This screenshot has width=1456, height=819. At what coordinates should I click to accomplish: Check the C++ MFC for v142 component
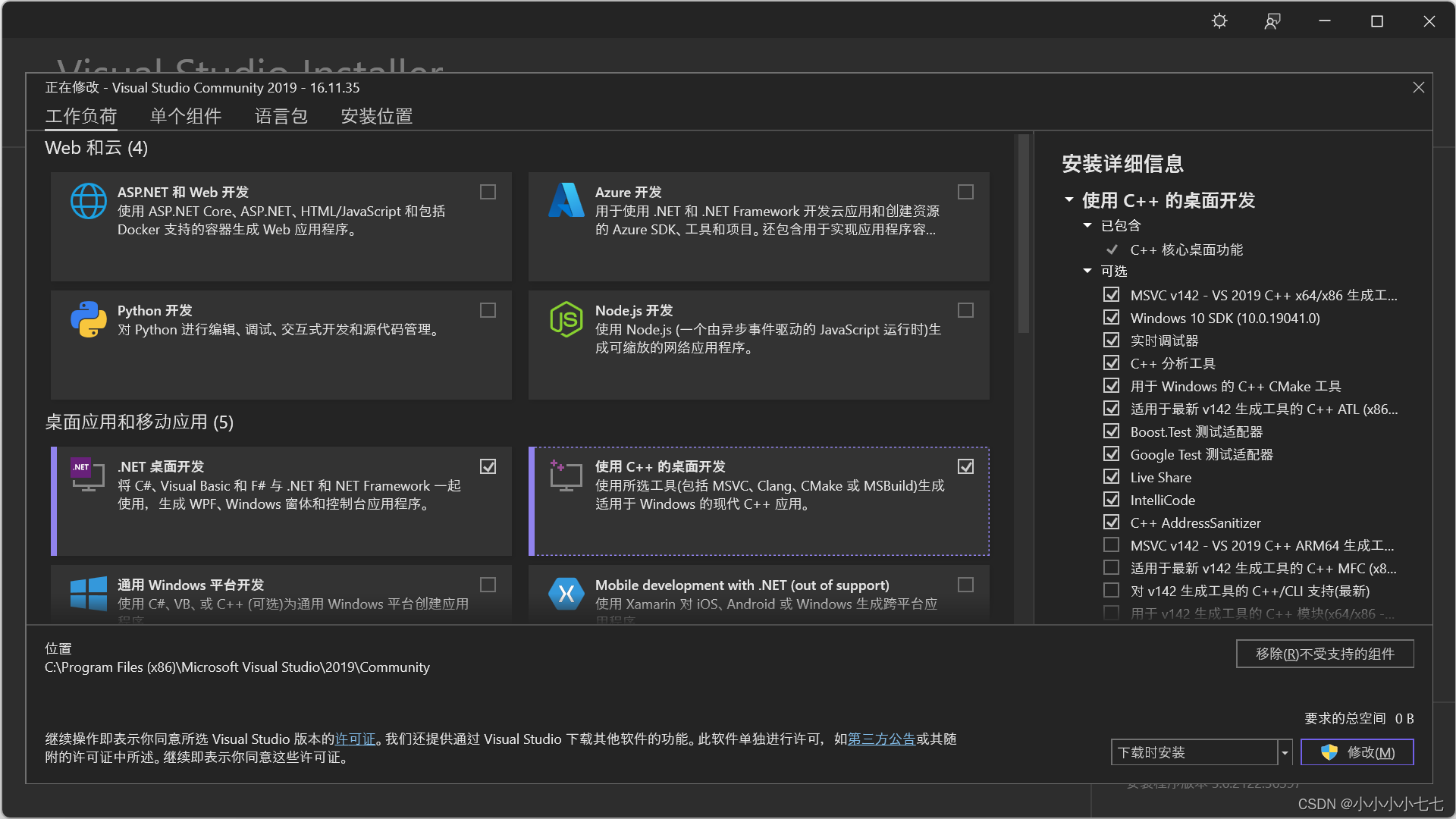pos(1112,568)
